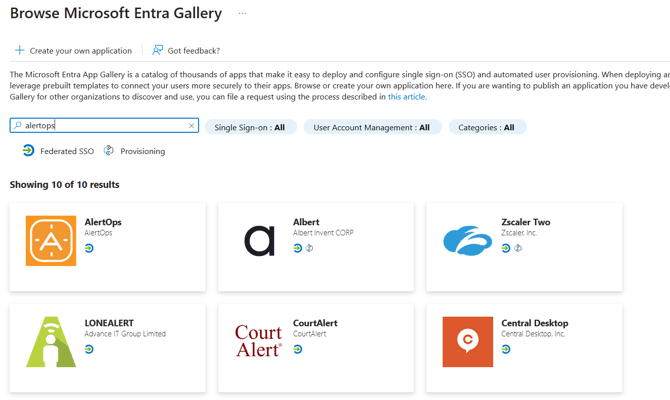Open the ellipsis menu beside page title
The height and width of the screenshot is (400, 670).
click(242, 14)
